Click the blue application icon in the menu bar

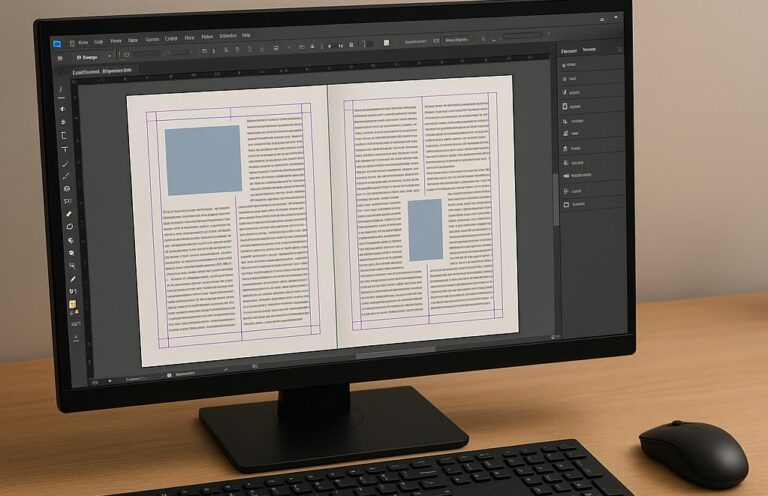coord(57,43)
